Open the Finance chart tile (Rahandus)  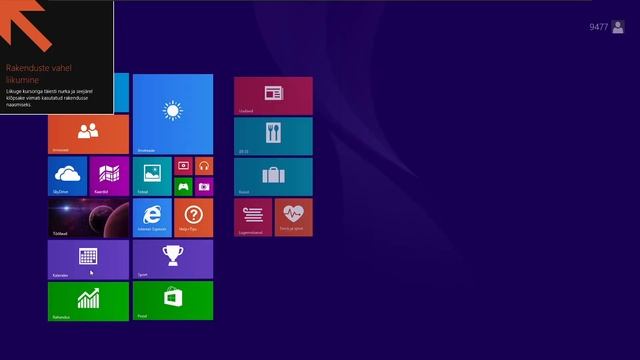point(88,301)
